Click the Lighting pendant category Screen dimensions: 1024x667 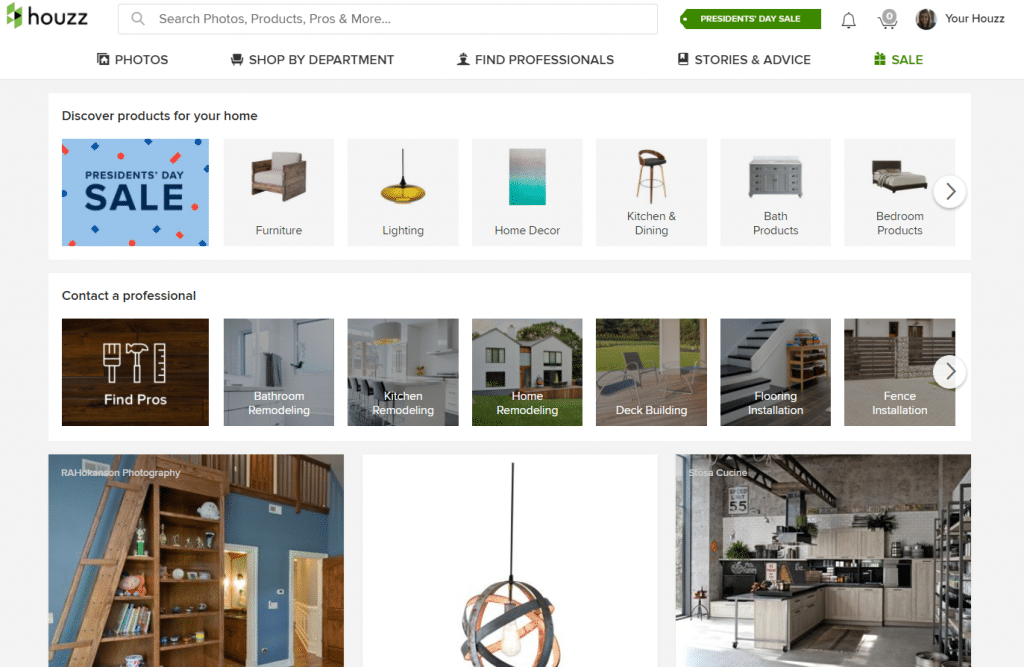403,192
